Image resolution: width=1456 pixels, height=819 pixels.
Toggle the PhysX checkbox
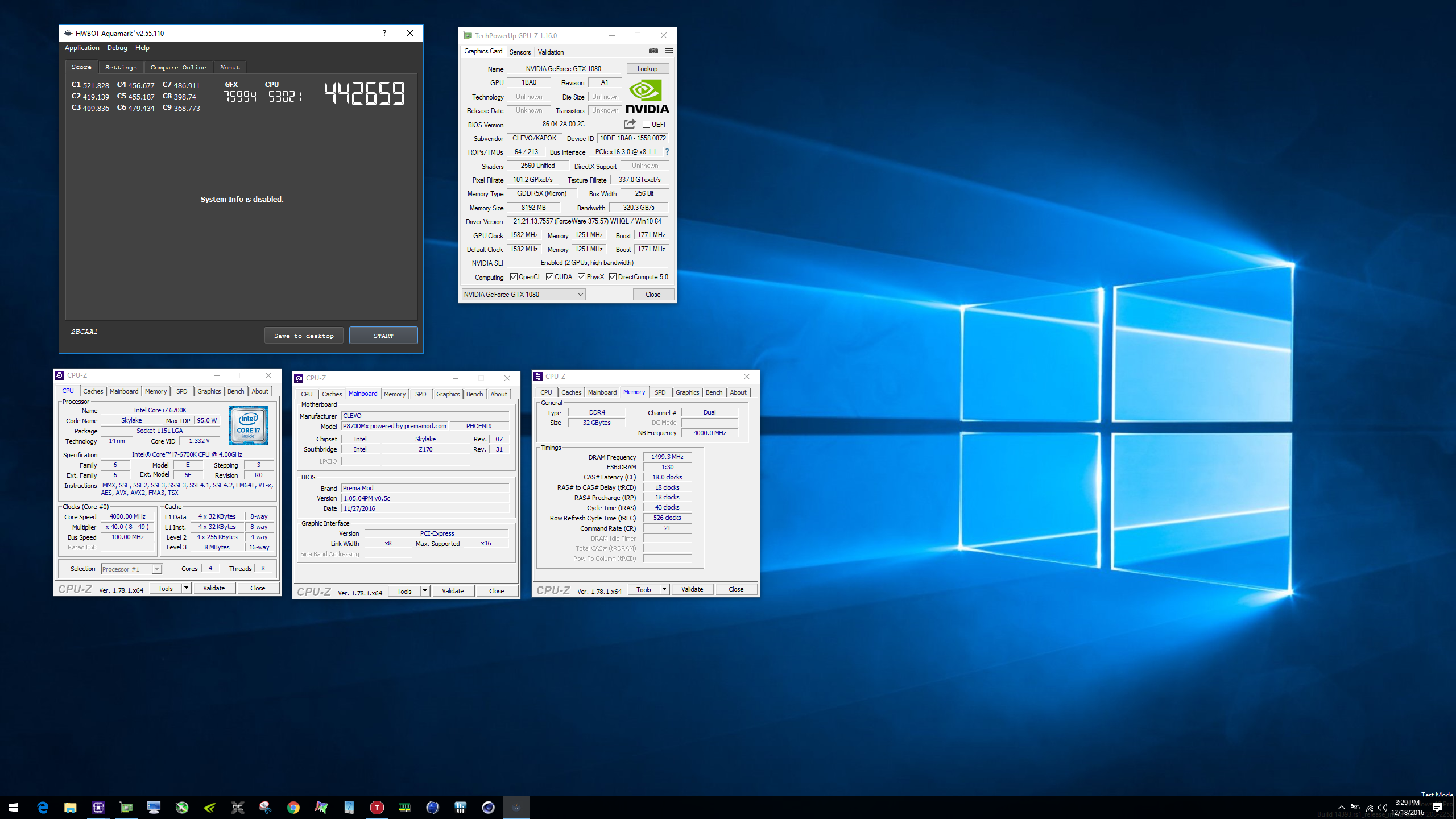[x=581, y=277]
